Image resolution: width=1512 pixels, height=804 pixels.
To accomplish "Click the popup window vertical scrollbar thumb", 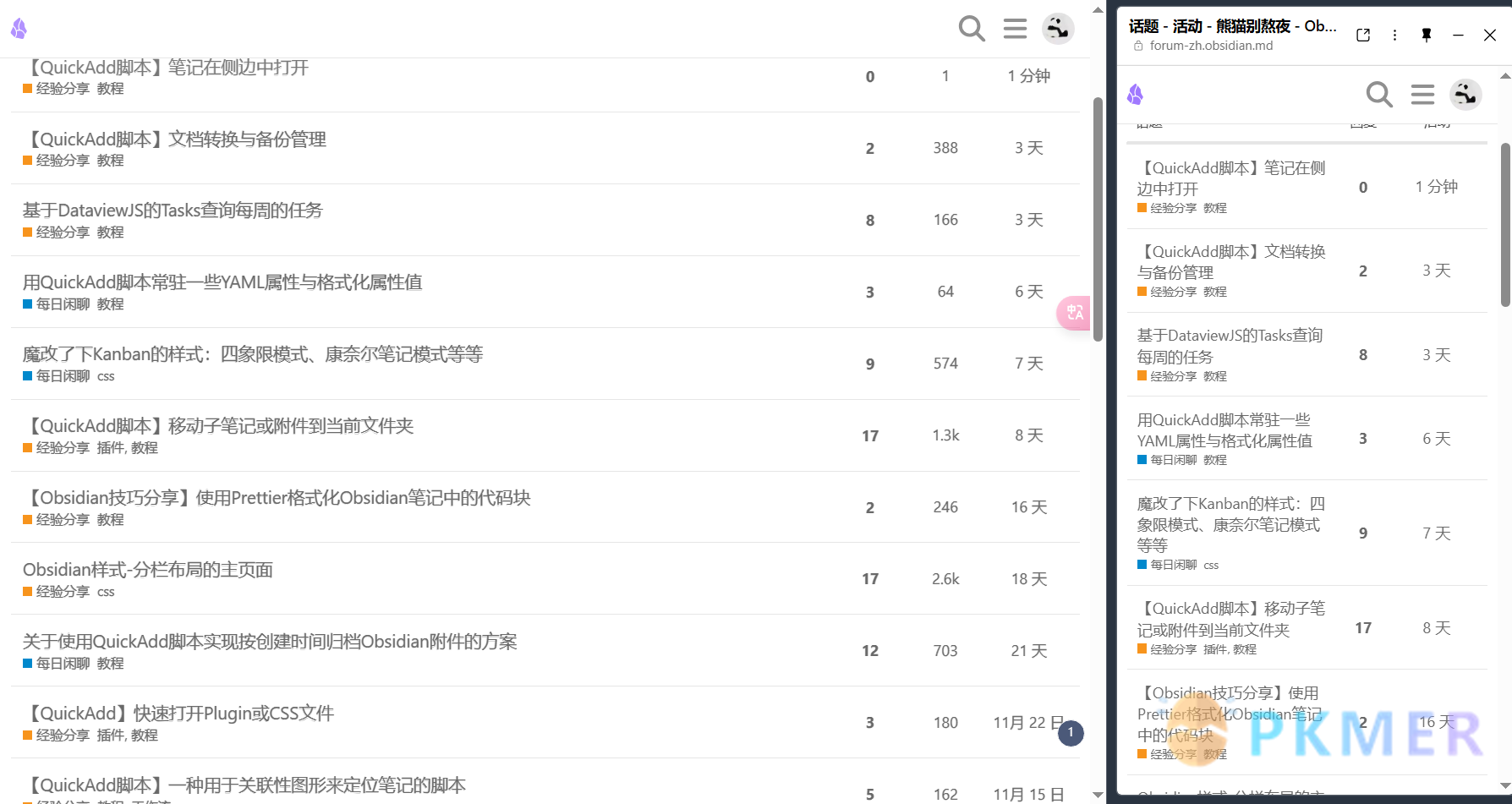I will pyautogui.click(x=1505, y=224).
